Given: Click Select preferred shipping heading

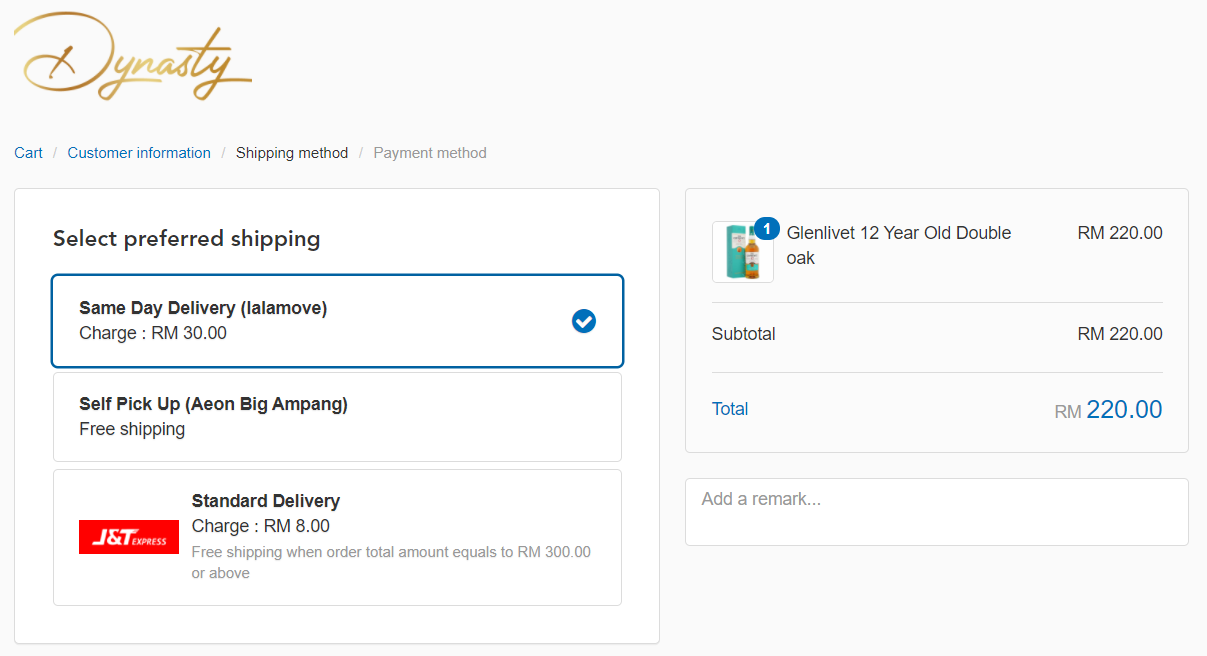Looking at the screenshot, I should point(187,239).
